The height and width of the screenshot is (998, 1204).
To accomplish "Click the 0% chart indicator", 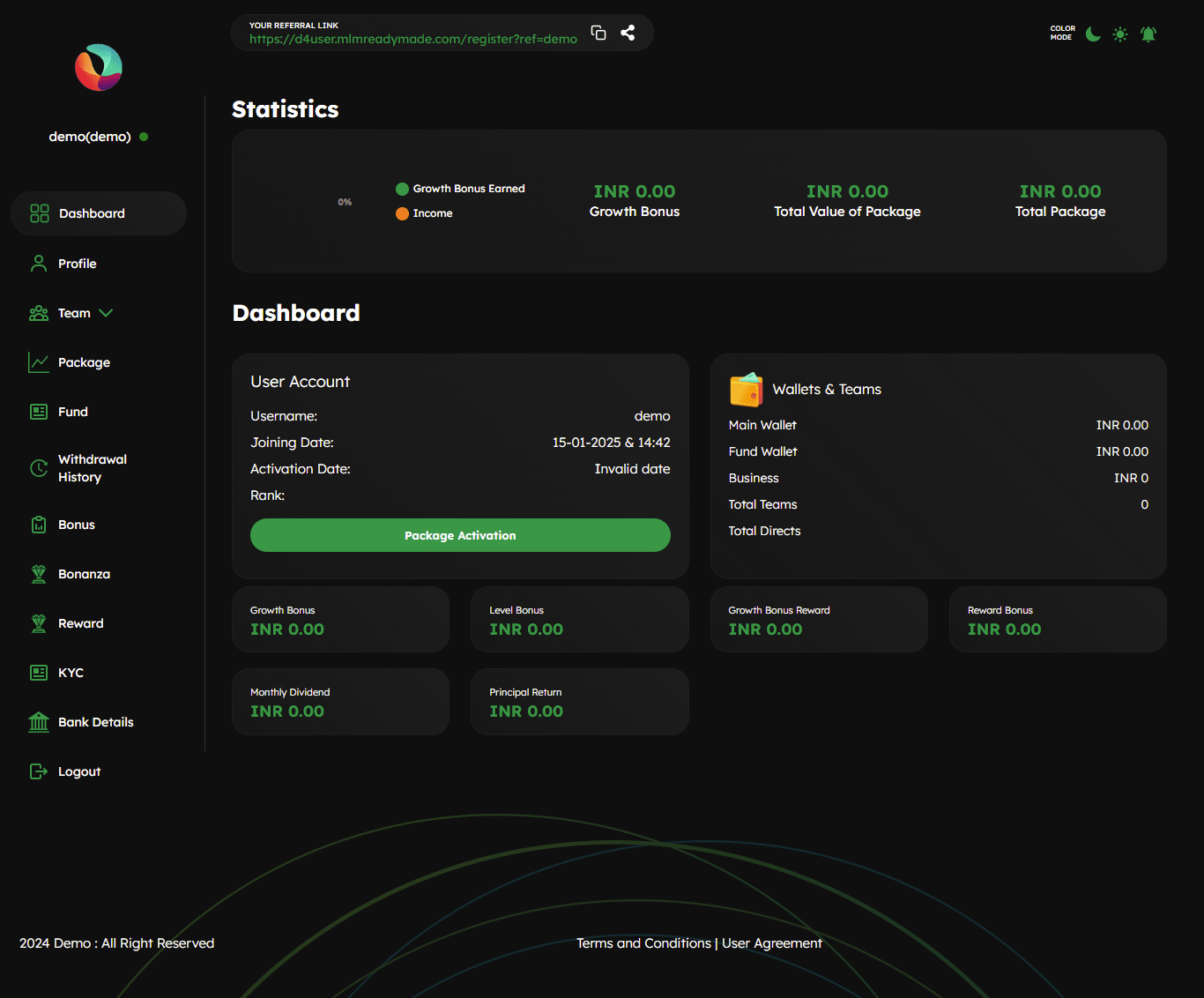I will coord(345,202).
